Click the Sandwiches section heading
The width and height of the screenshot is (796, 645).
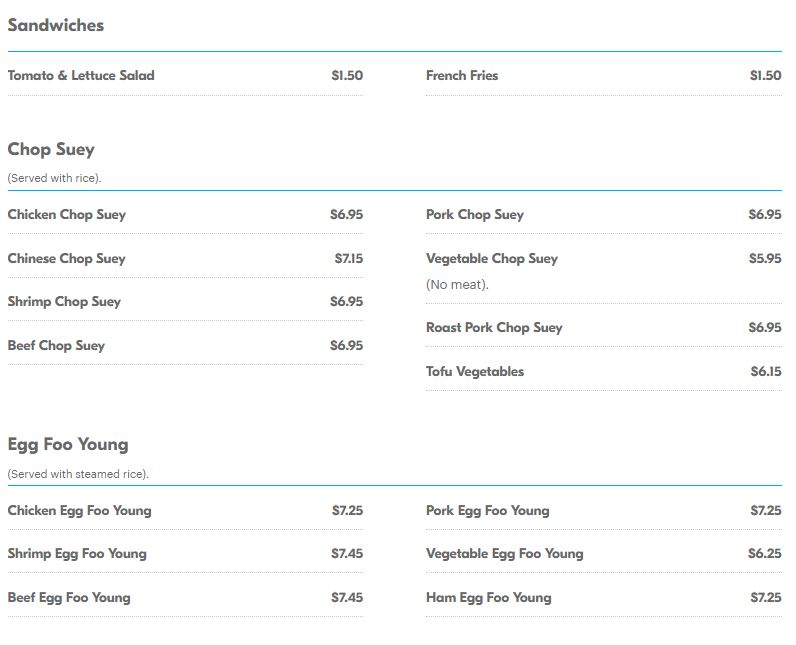point(56,26)
